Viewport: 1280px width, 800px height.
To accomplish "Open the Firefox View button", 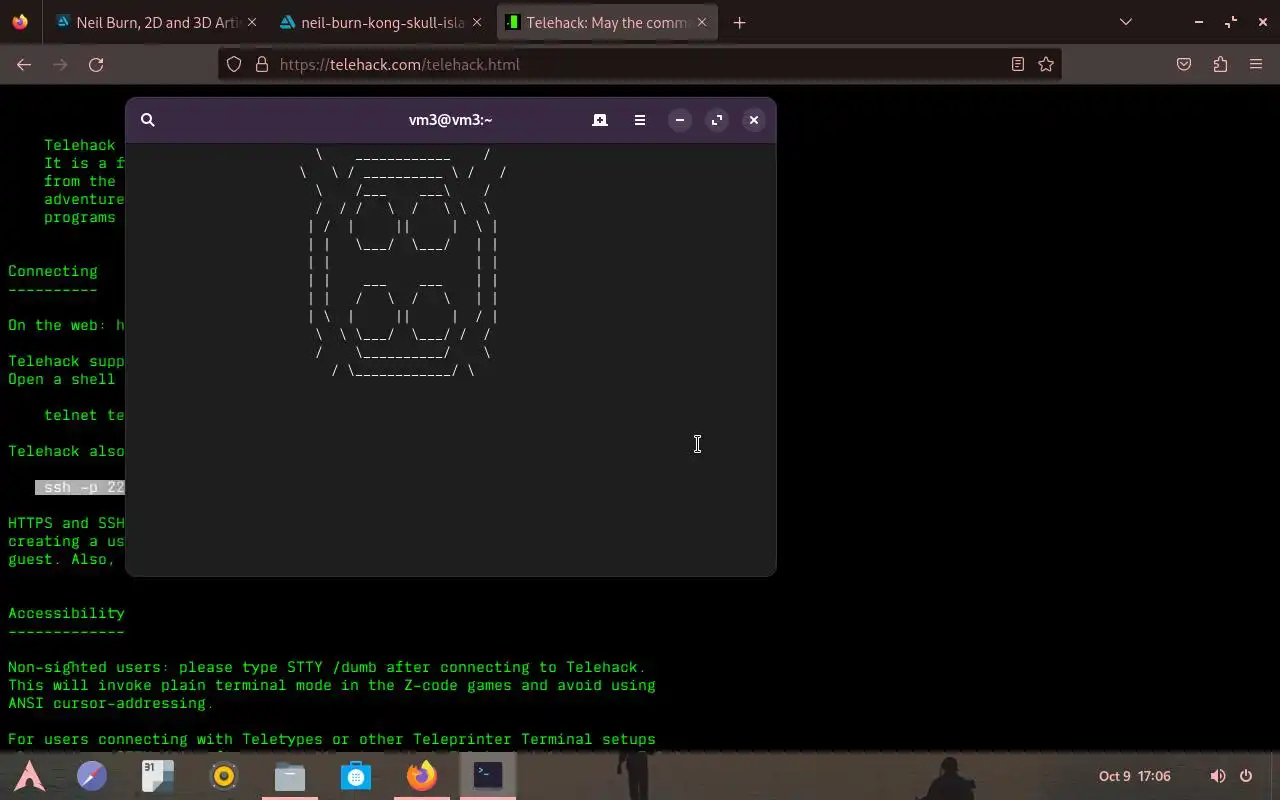I will pyautogui.click(x=20, y=22).
